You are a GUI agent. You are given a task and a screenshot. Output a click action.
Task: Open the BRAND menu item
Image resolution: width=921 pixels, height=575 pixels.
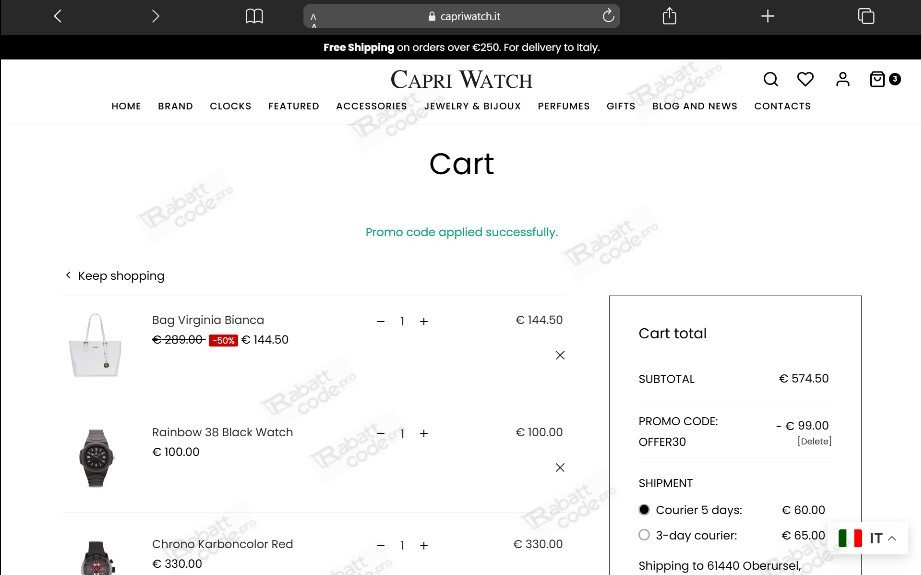tap(175, 106)
